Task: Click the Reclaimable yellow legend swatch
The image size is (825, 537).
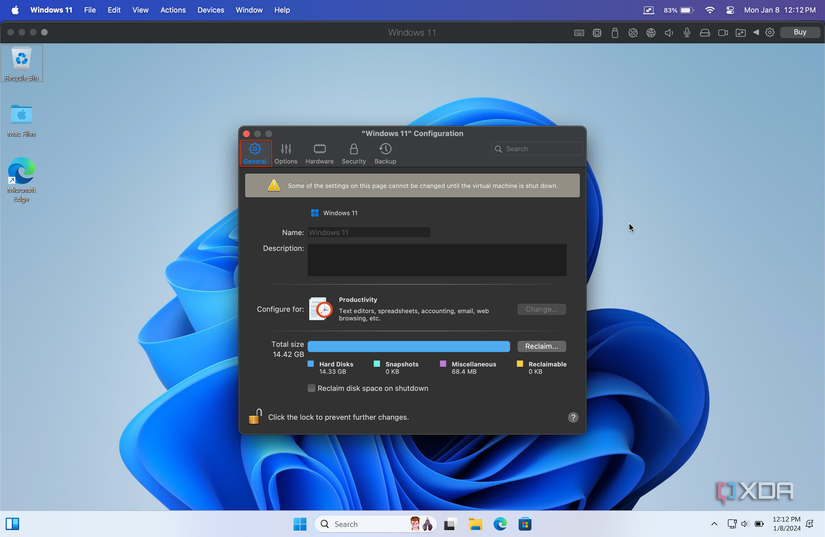Action: pos(520,364)
